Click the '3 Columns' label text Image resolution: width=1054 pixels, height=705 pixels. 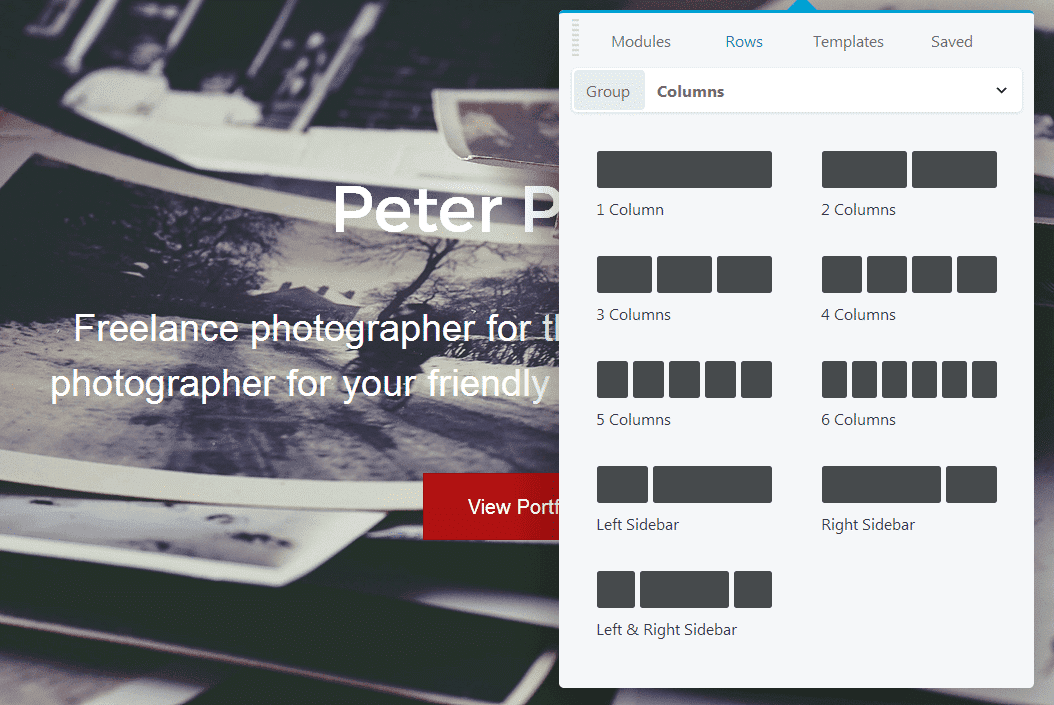pos(633,315)
